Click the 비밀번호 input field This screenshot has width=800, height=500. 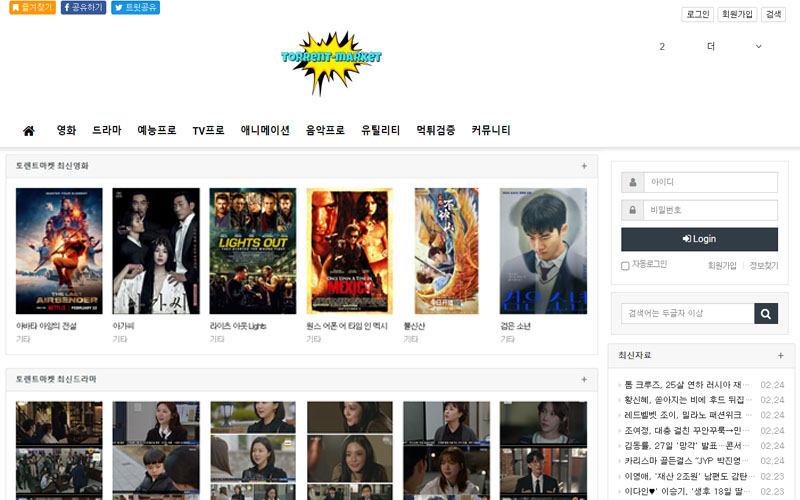[x=711, y=210]
